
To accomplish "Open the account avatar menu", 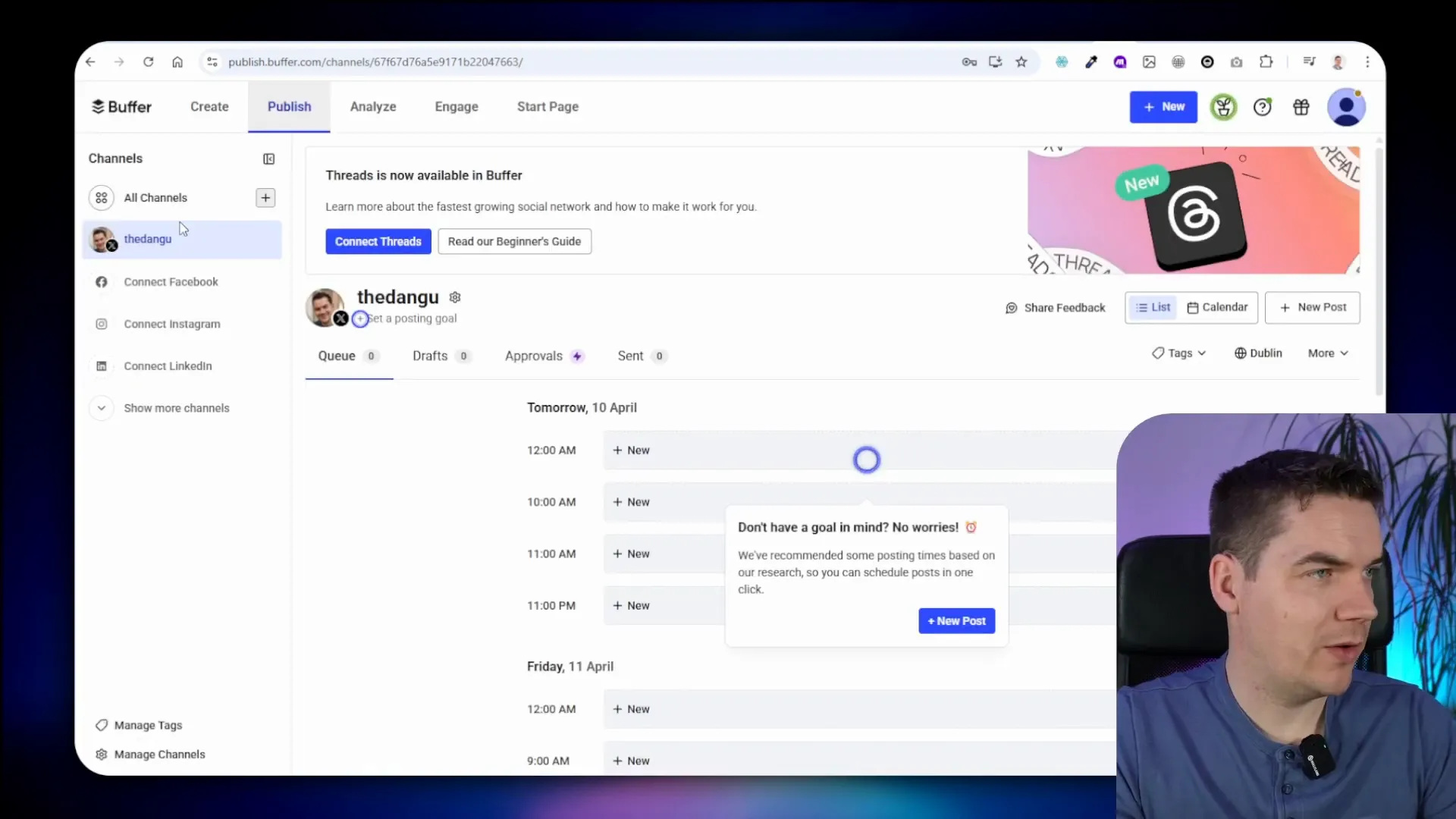I will tap(1347, 107).
